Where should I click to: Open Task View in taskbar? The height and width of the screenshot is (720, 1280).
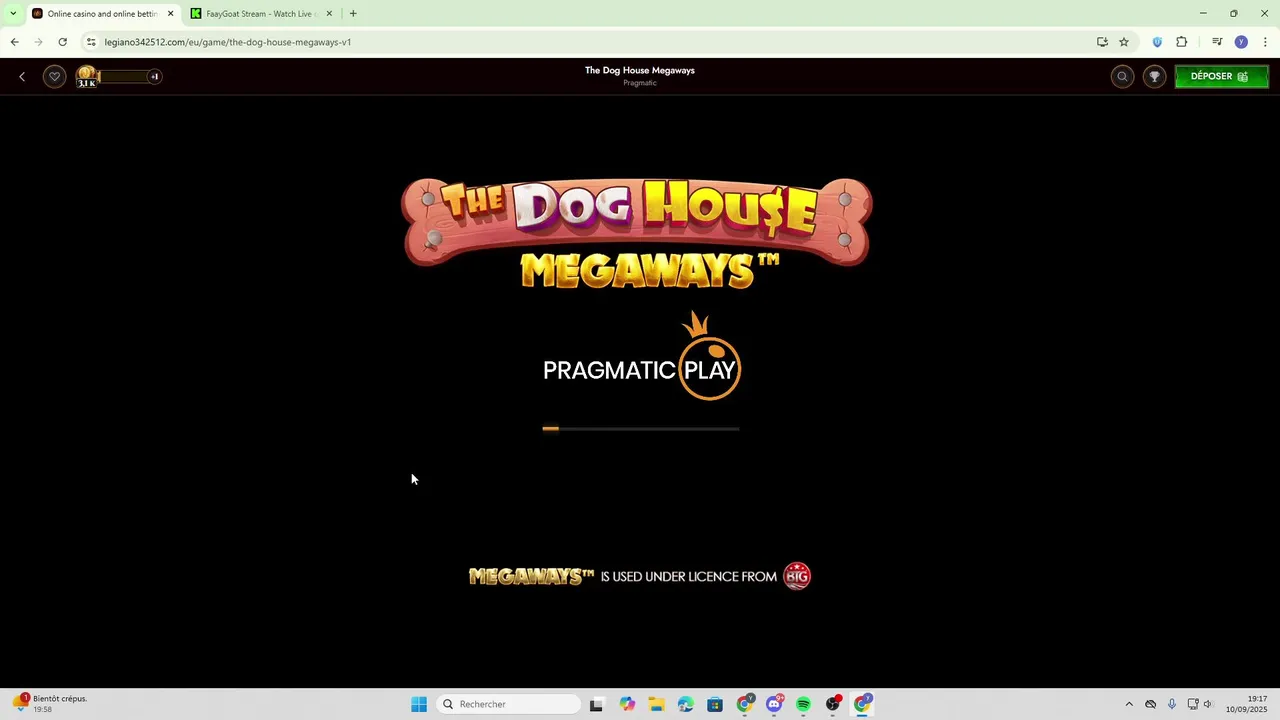pyautogui.click(x=596, y=704)
